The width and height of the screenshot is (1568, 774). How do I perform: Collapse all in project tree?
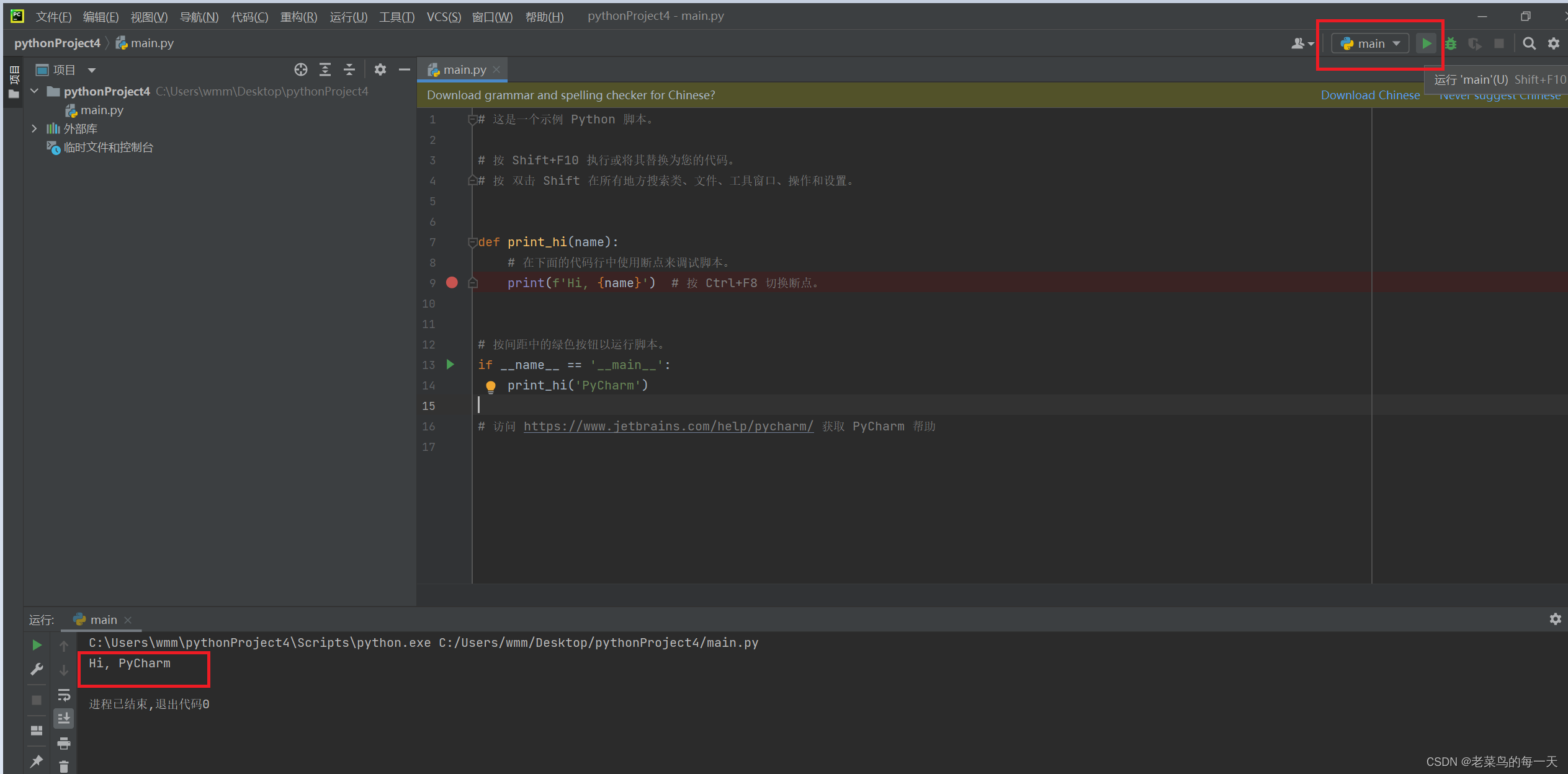[x=349, y=69]
